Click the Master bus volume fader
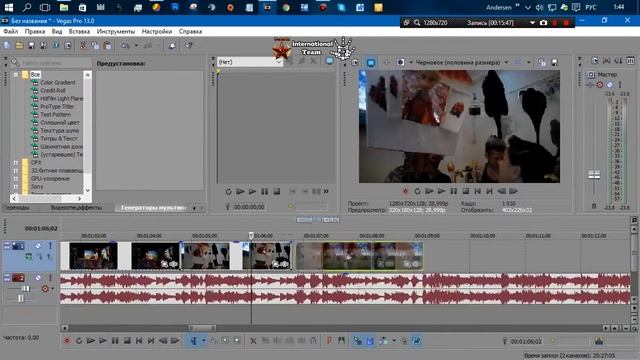This screenshot has width=640, height=360. [x=594, y=175]
